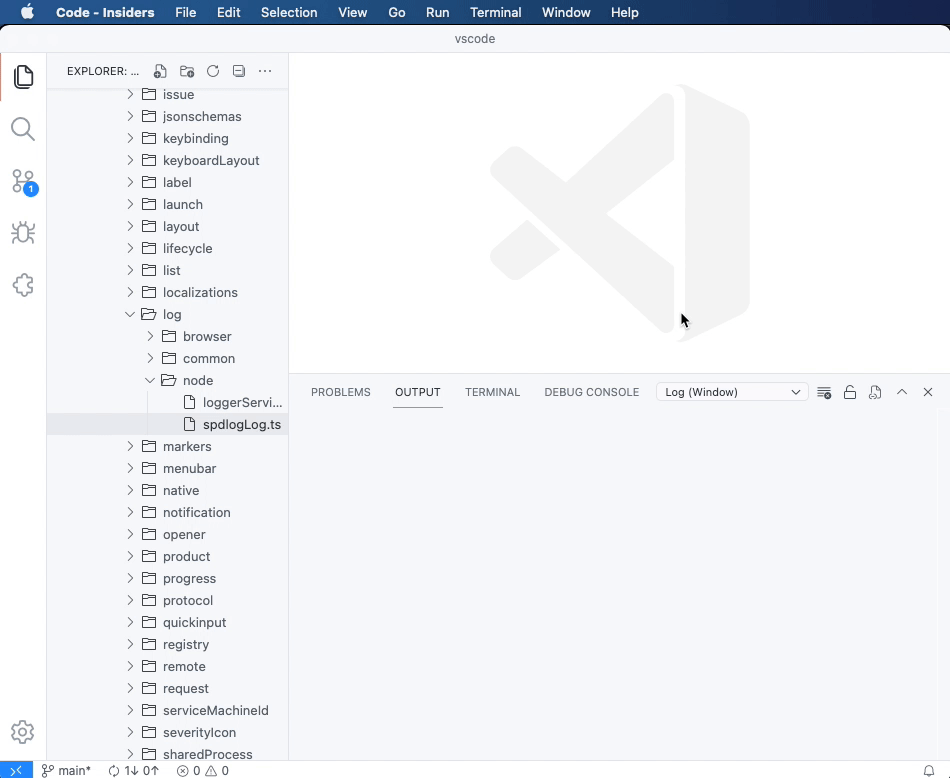Screen dimensions: 950x778
Task: Open the Log (Window) output channel dropdown
Action: 732,392
